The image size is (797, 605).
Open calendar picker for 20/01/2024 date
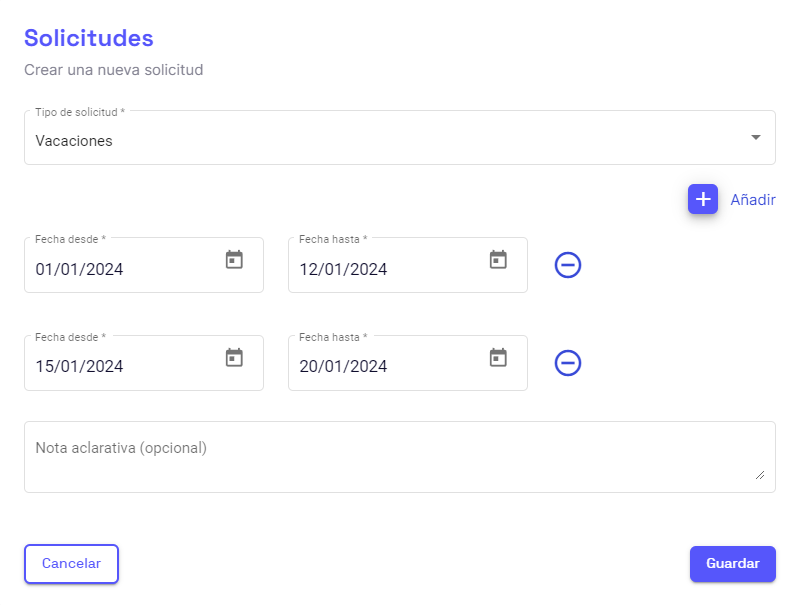498,357
